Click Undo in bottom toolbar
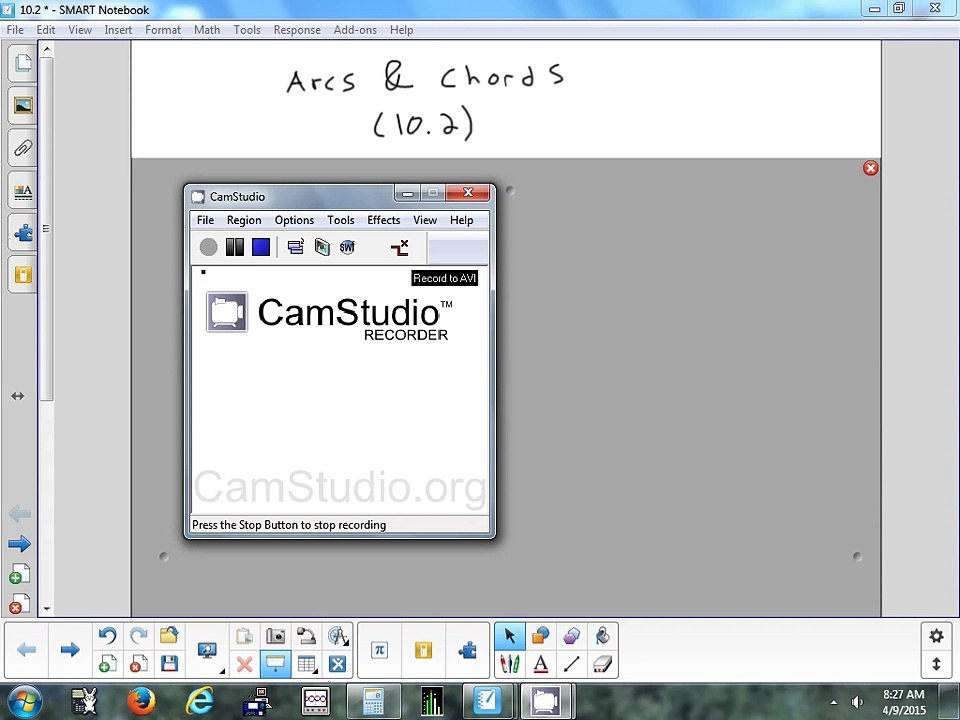The width and height of the screenshot is (960, 720). point(107,636)
